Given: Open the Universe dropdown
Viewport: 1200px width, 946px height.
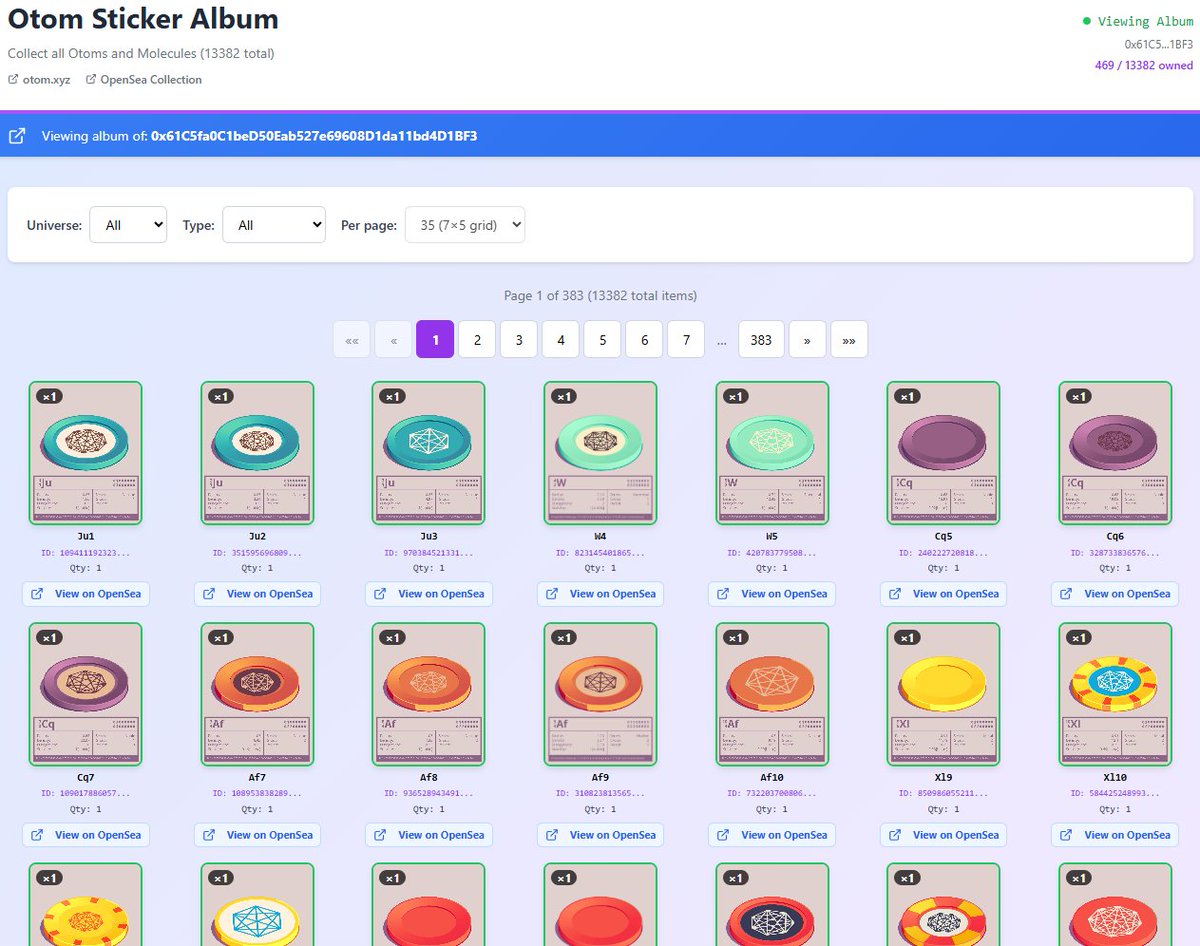Looking at the screenshot, I should (x=128, y=225).
